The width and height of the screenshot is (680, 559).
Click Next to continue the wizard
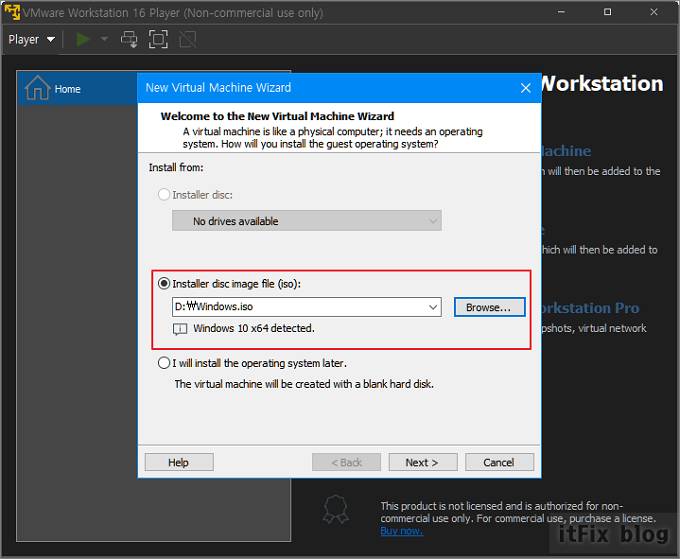tap(423, 462)
